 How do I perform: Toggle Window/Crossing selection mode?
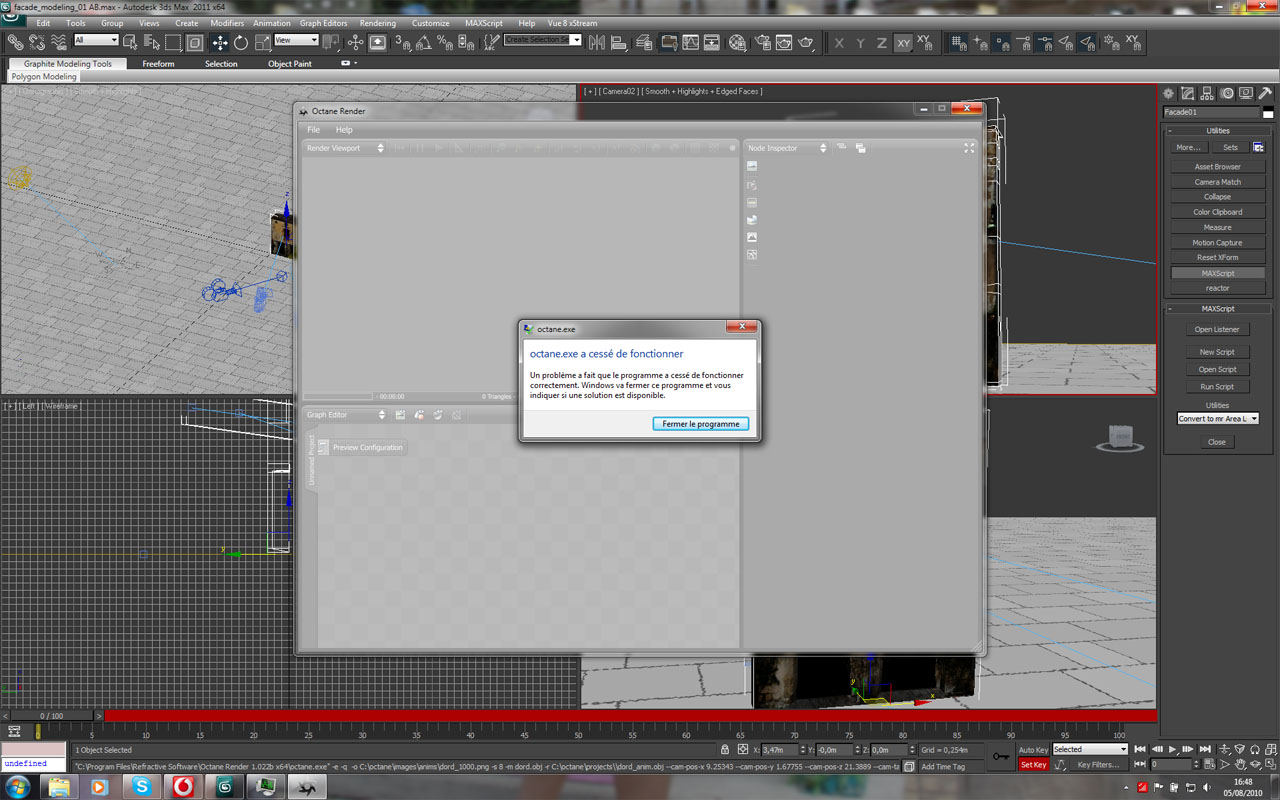click(195, 42)
